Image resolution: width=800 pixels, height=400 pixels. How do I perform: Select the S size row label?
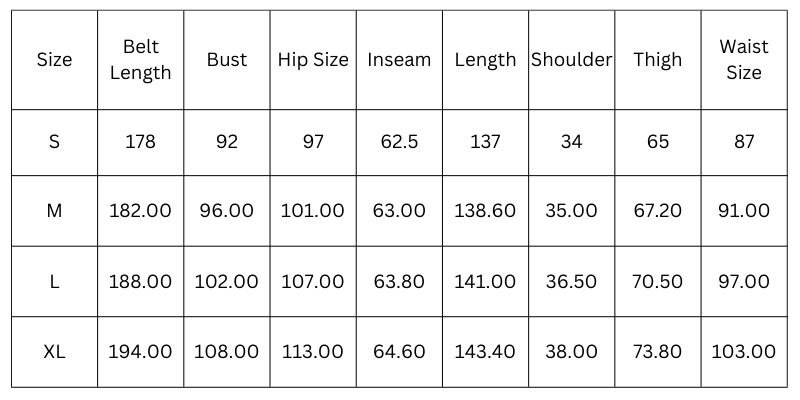(x=54, y=142)
